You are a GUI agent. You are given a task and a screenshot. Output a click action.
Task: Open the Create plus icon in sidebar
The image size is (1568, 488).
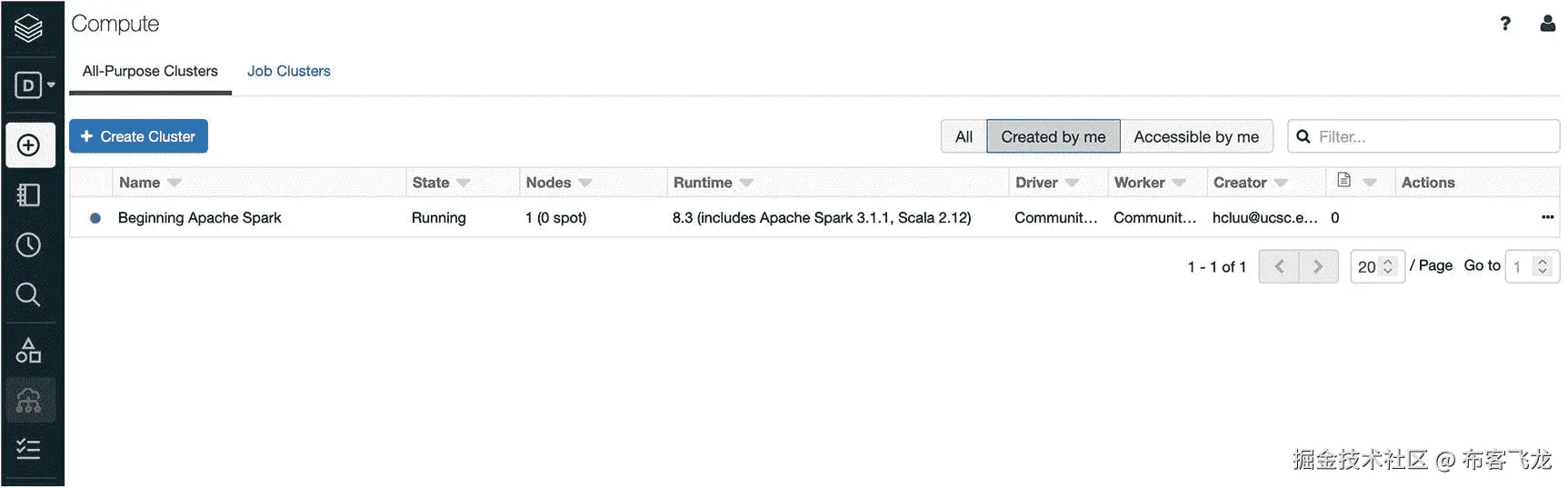click(x=29, y=145)
